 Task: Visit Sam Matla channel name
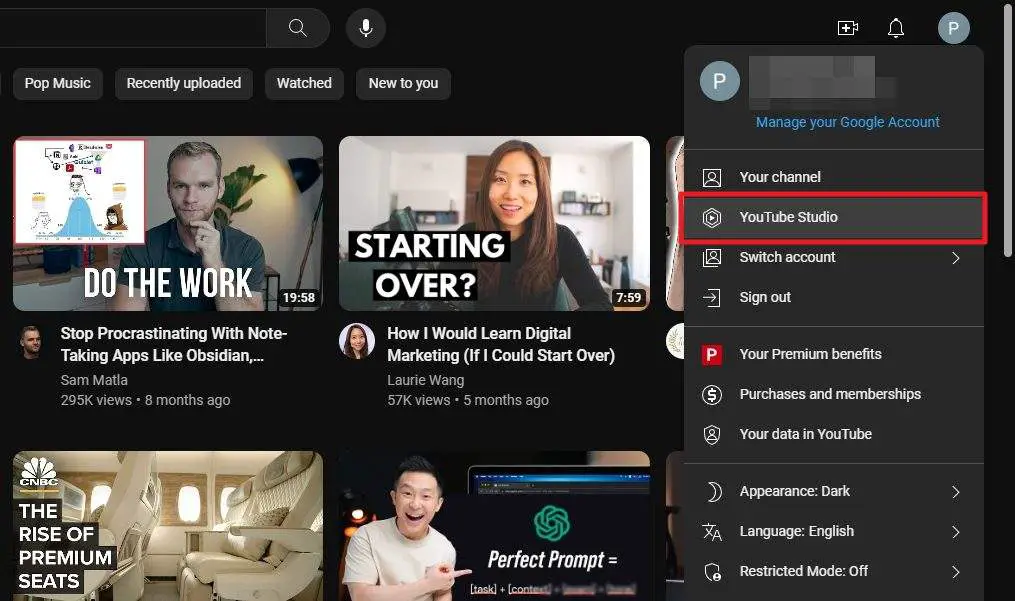pyautogui.click(x=94, y=380)
